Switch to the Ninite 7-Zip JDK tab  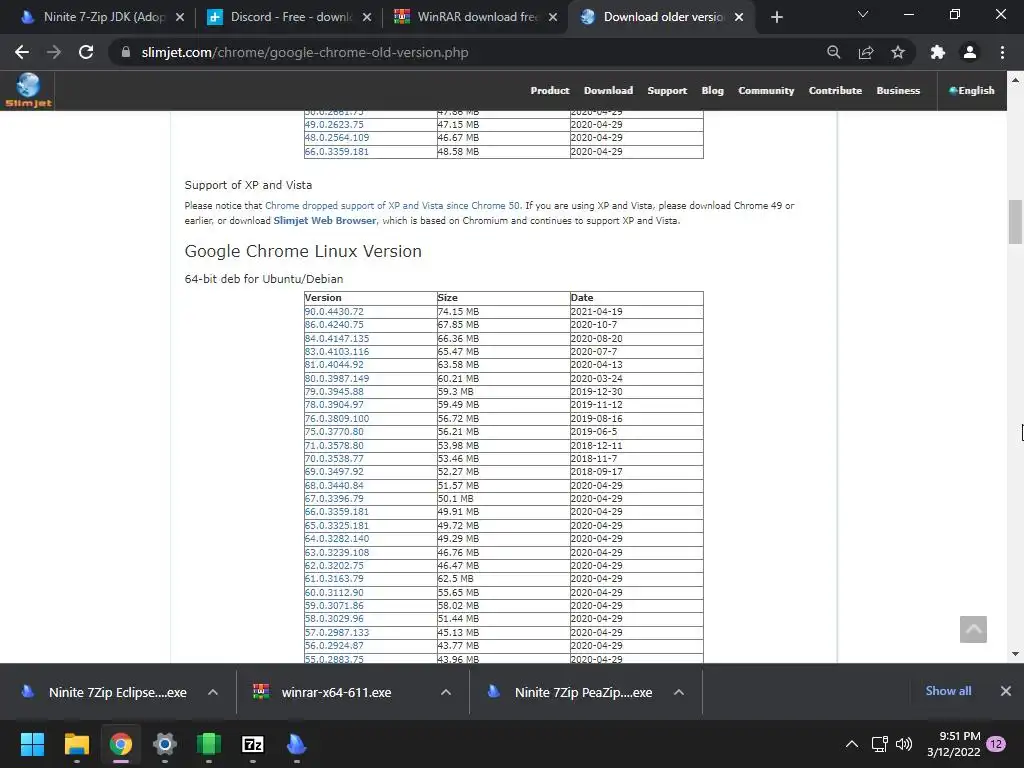click(x=101, y=17)
